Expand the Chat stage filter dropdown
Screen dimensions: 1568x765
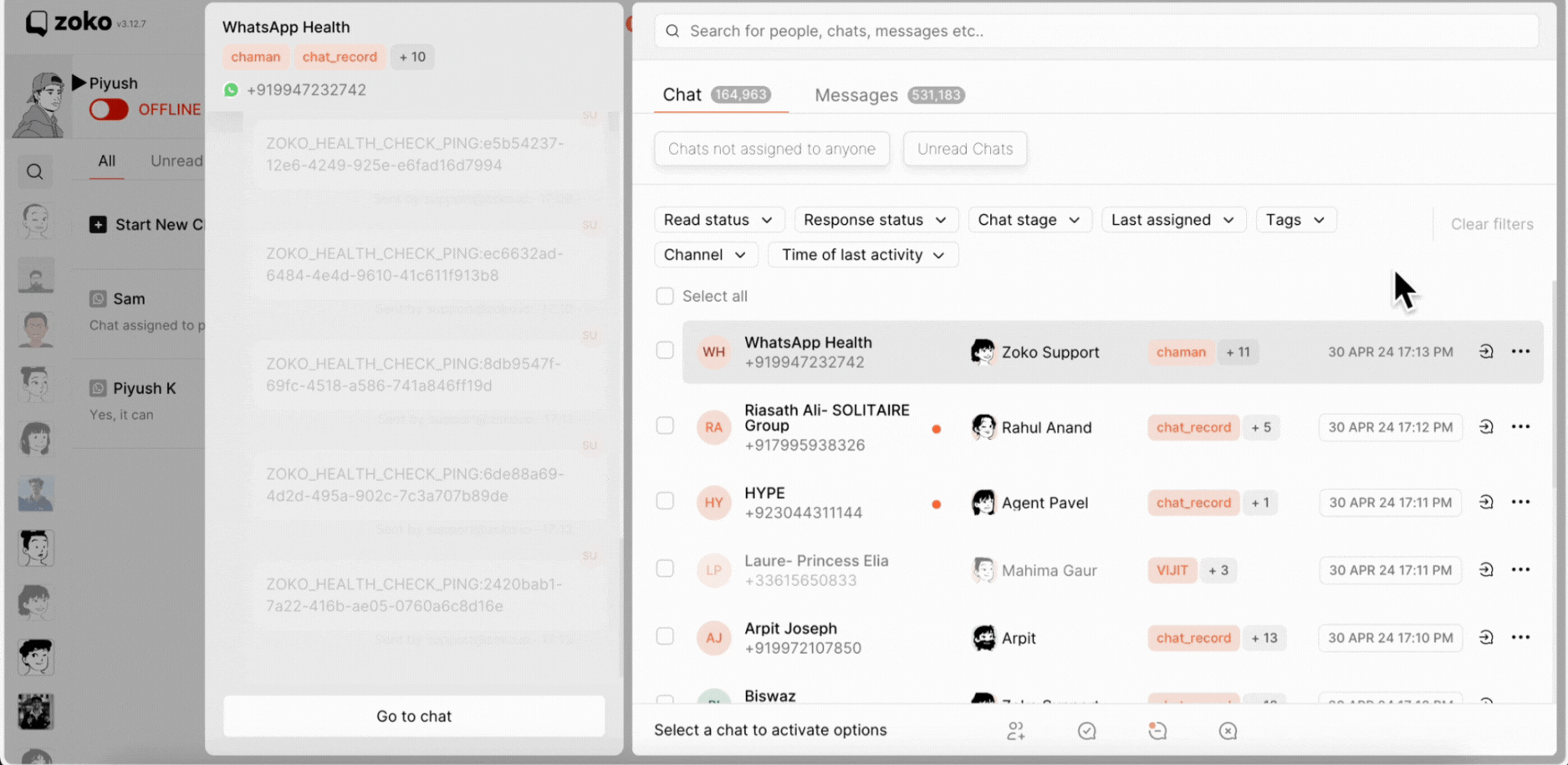point(1029,220)
